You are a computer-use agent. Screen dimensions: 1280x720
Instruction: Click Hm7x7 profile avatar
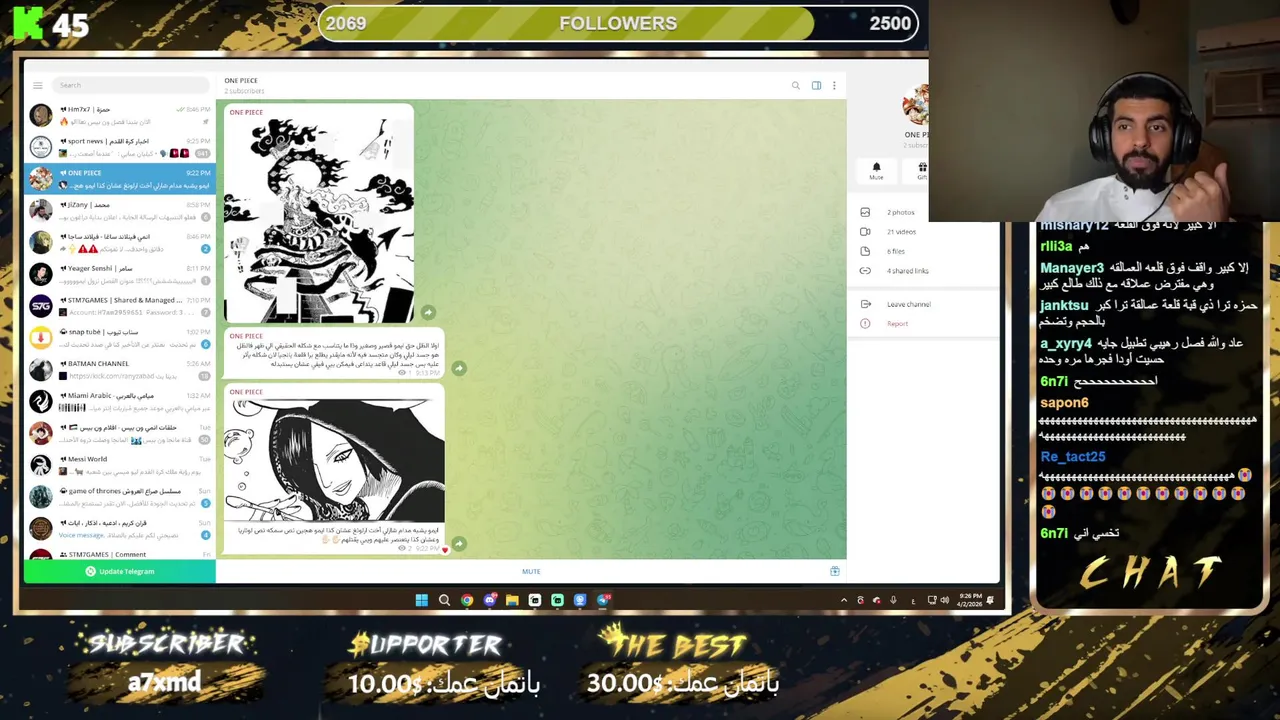pyautogui.click(x=40, y=115)
